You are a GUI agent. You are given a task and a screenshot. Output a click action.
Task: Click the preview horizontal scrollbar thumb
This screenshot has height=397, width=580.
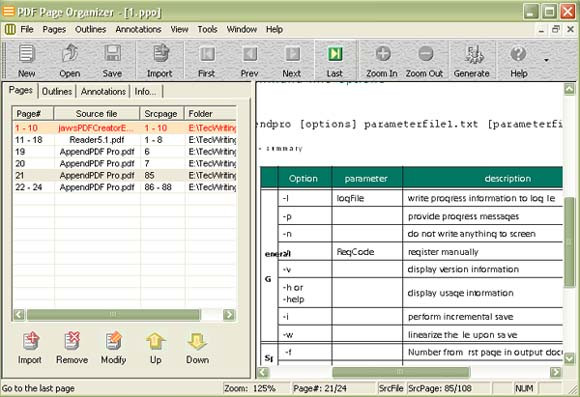click(401, 372)
